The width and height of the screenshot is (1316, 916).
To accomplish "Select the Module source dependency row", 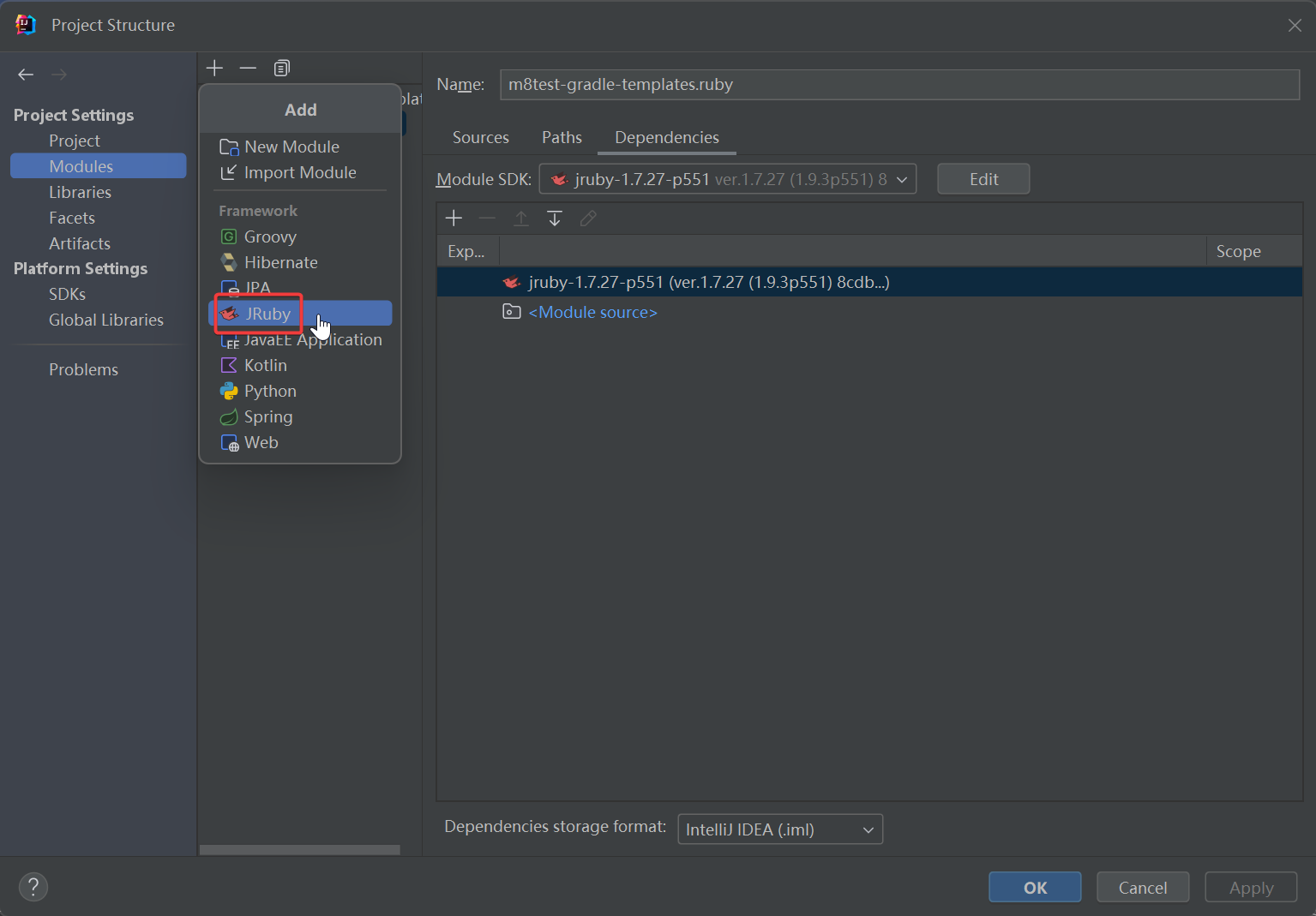I will click(592, 313).
